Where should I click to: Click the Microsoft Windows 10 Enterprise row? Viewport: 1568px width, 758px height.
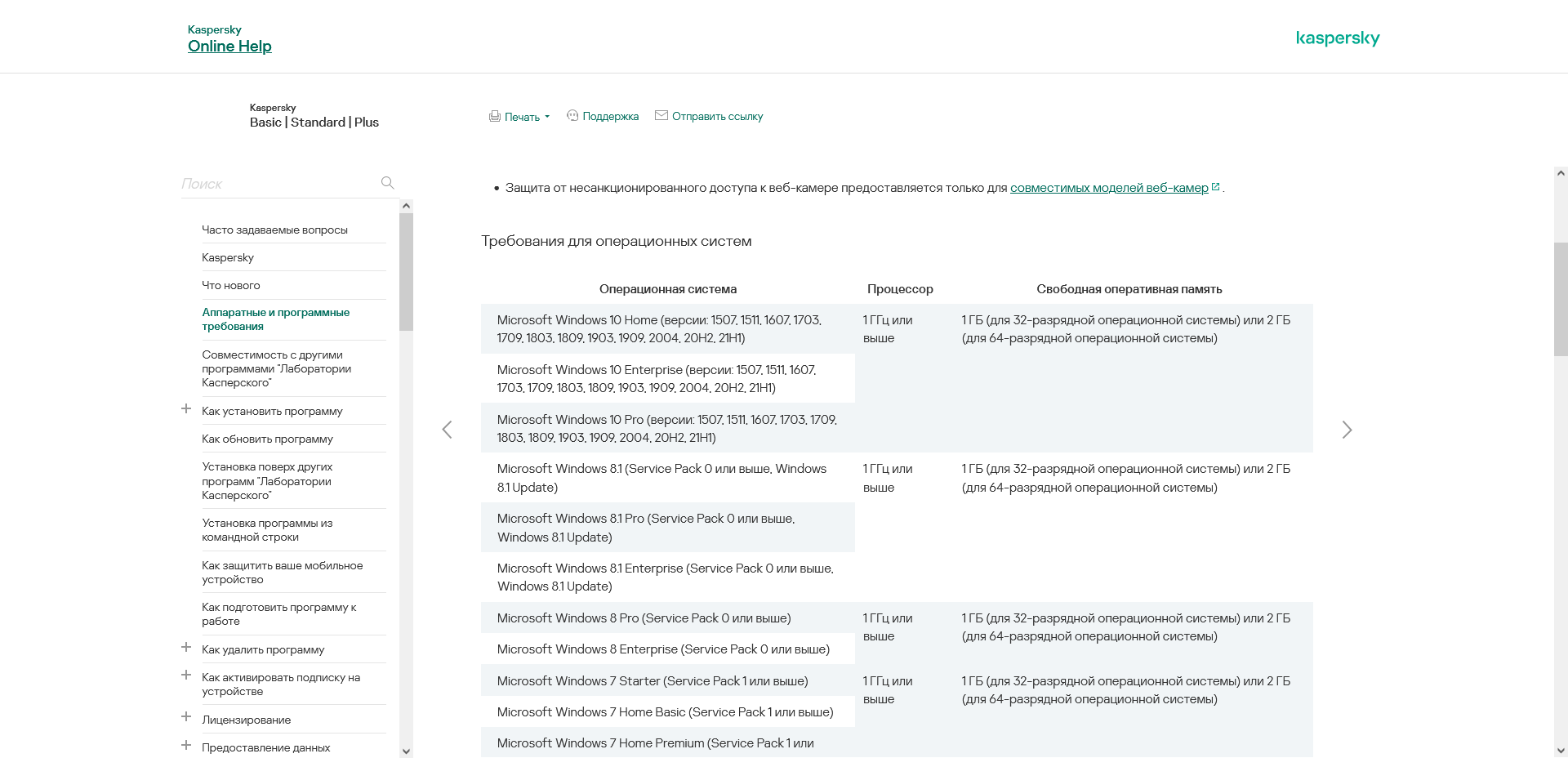(668, 379)
